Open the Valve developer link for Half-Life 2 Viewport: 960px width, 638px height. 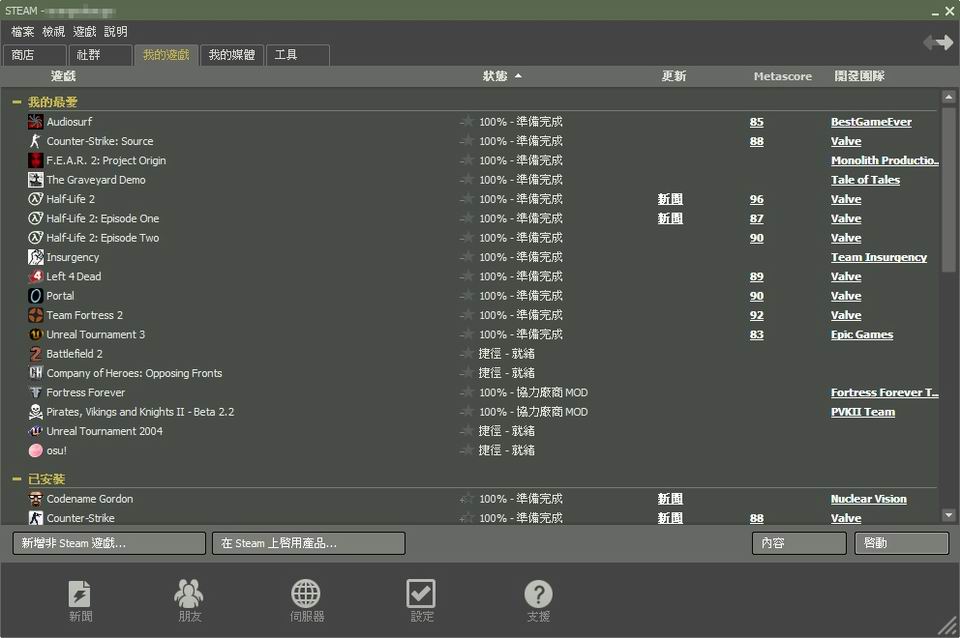(x=846, y=199)
